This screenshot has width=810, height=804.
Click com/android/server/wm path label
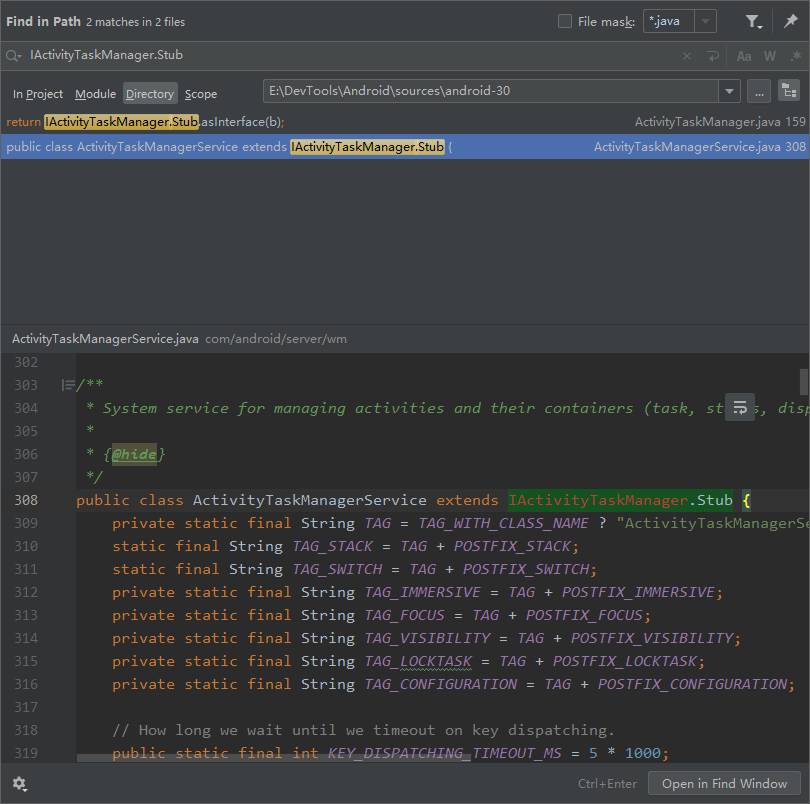point(276,339)
